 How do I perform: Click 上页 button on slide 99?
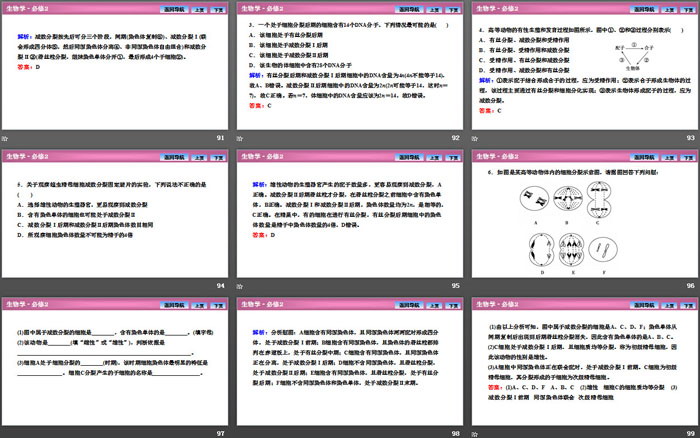tap(670, 305)
